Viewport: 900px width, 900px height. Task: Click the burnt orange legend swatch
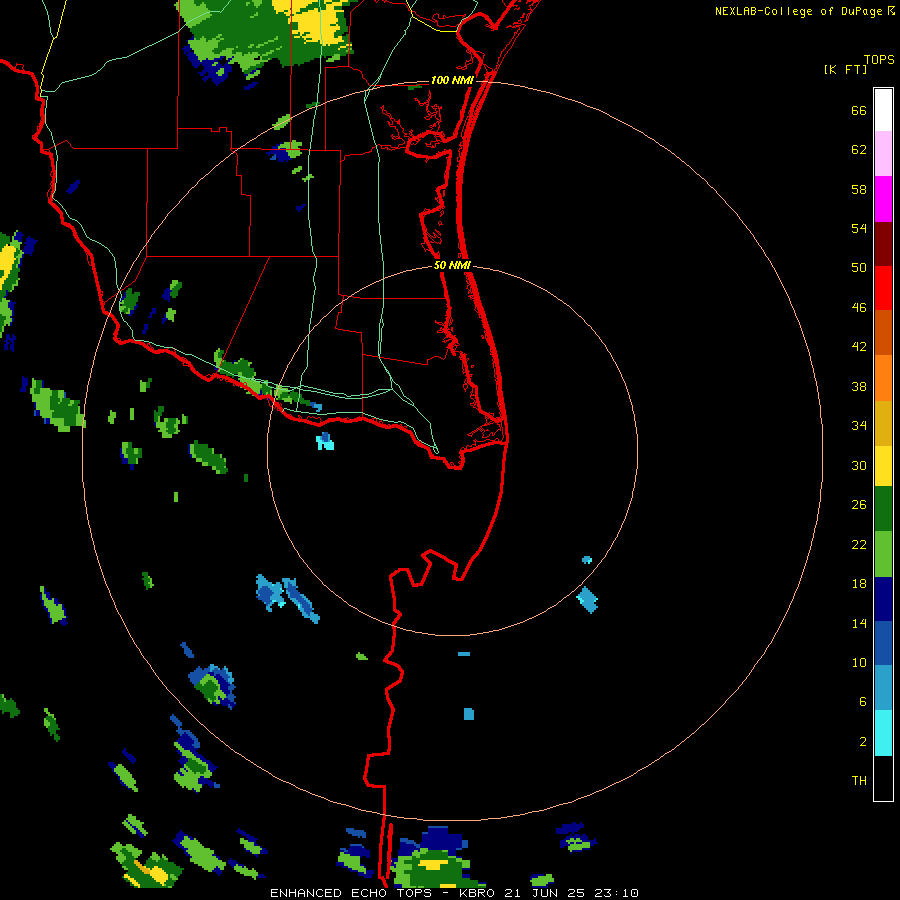[883, 333]
